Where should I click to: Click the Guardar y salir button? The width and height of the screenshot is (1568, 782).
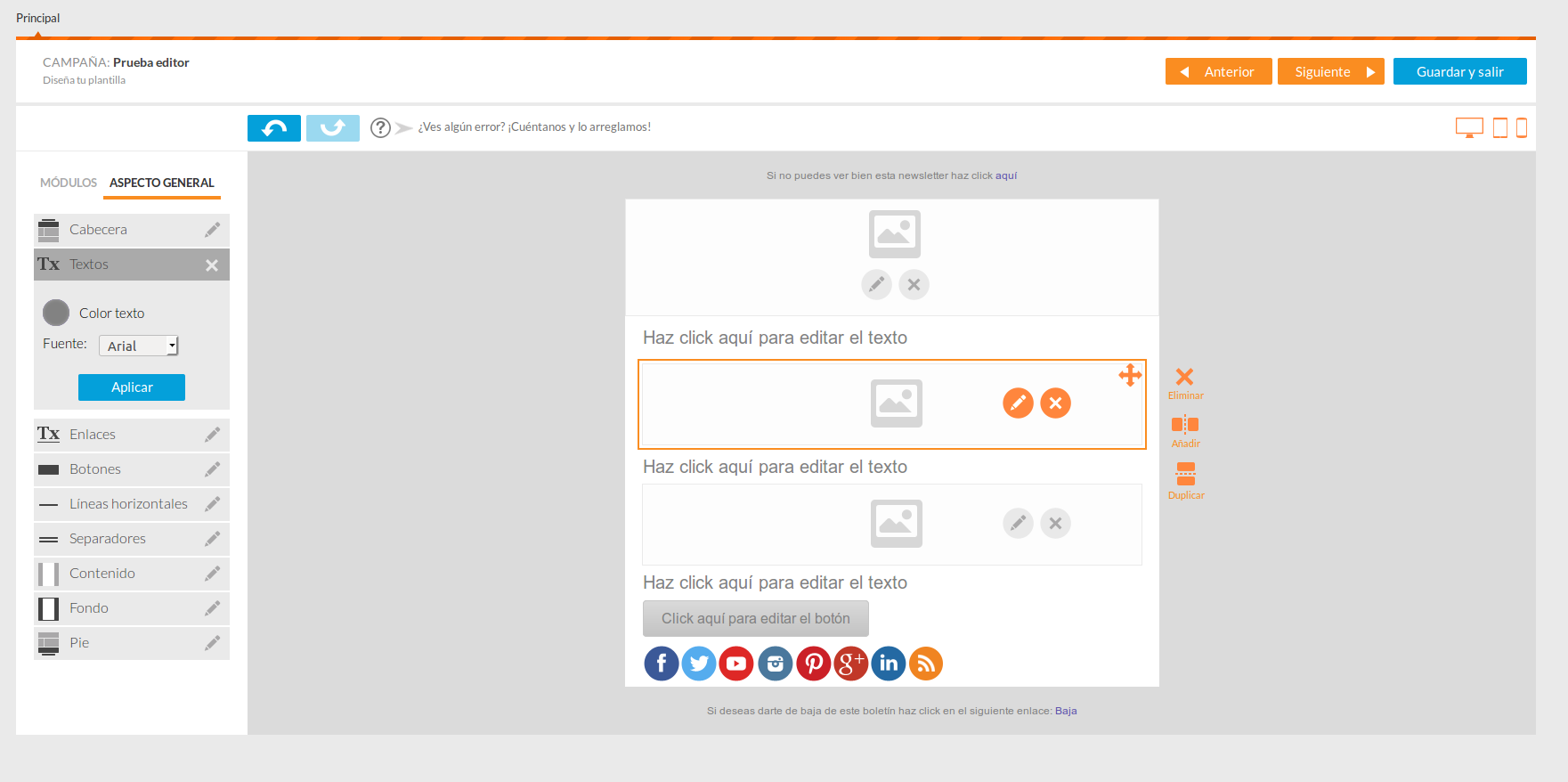tap(1459, 72)
